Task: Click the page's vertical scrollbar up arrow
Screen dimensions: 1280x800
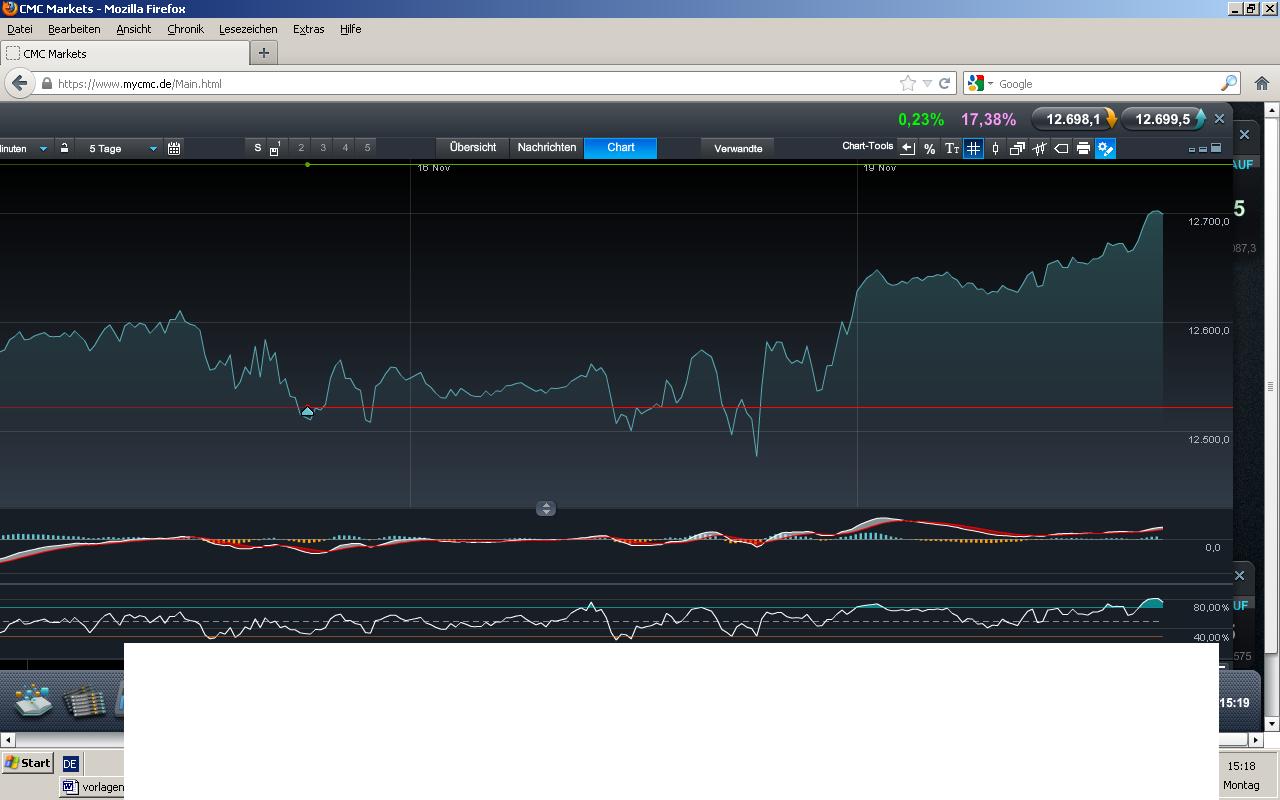Action: [x=1271, y=110]
